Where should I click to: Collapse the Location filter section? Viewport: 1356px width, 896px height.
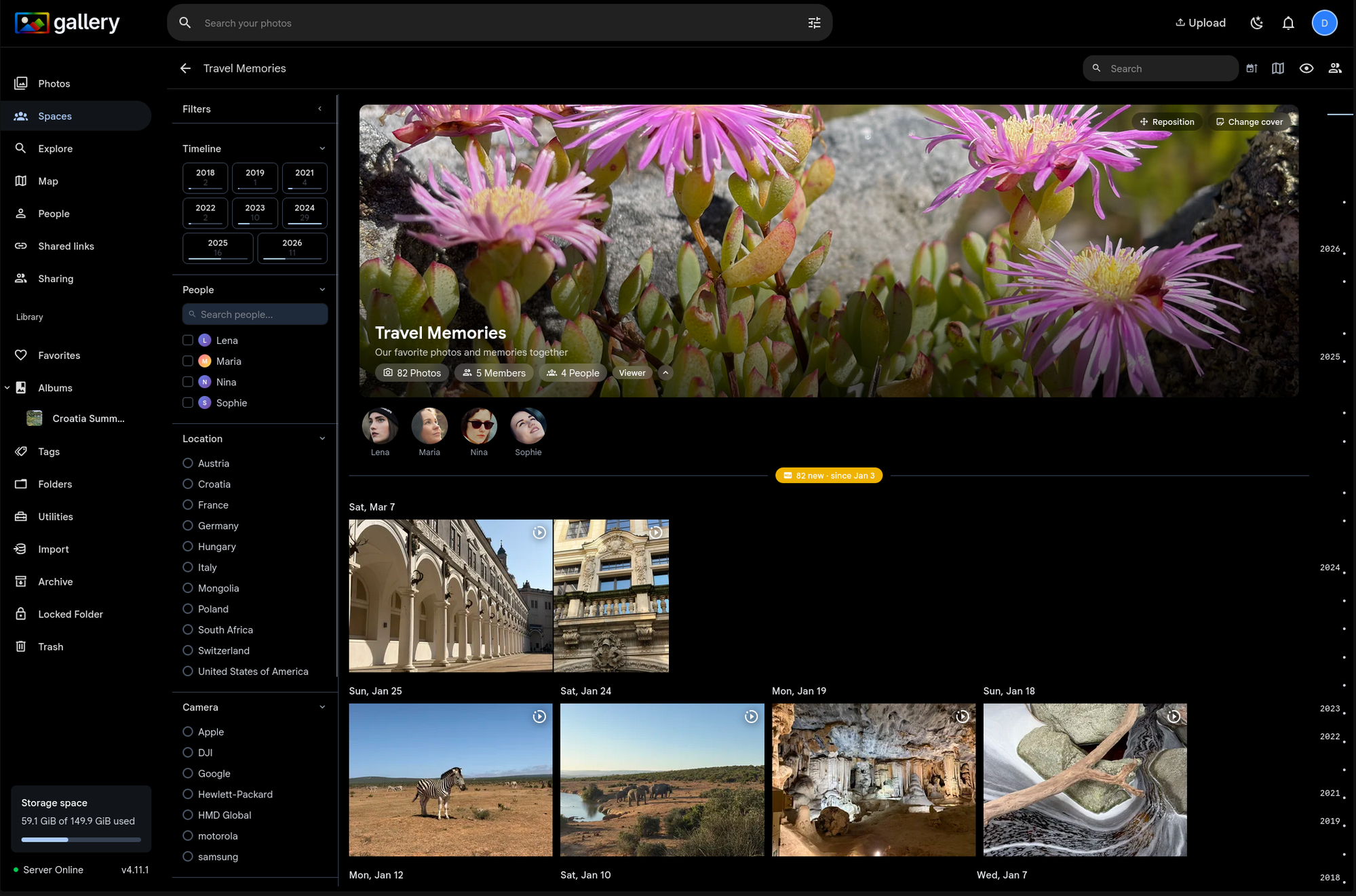tap(321, 438)
